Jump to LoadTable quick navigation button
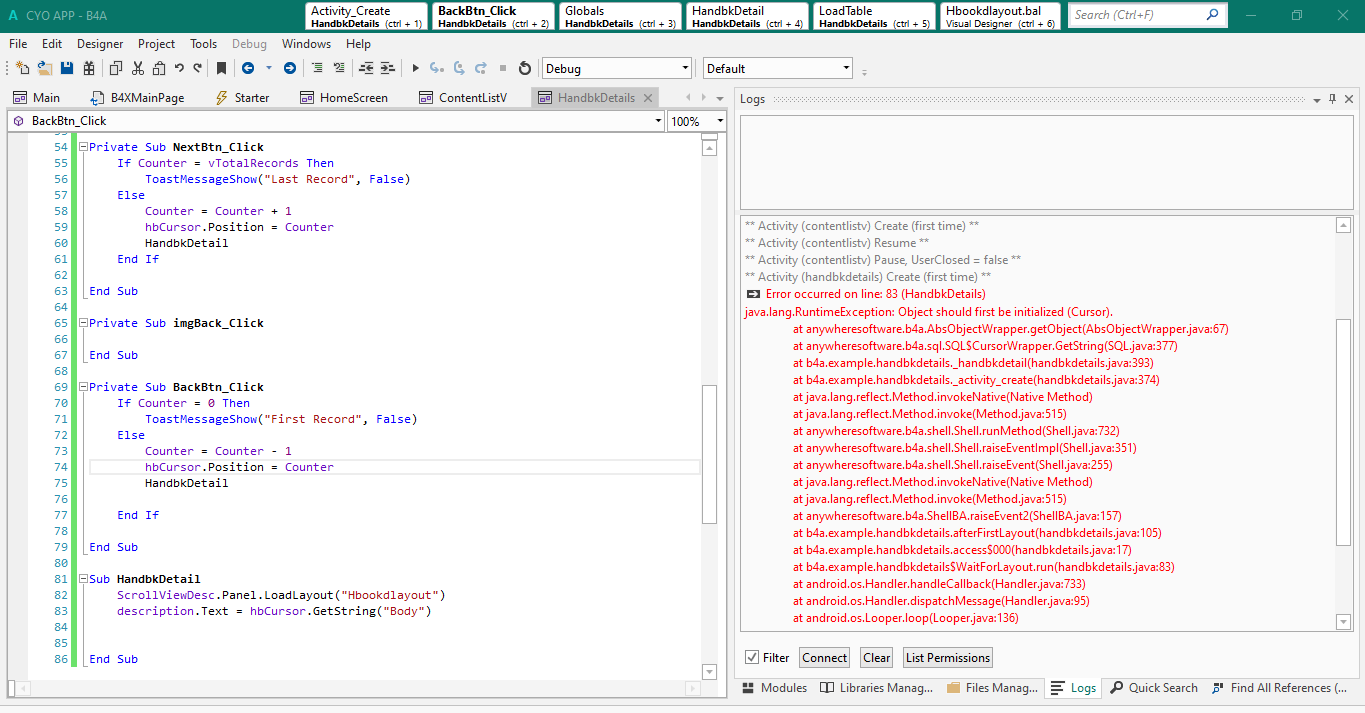The height and width of the screenshot is (713, 1365). click(x=874, y=16)
